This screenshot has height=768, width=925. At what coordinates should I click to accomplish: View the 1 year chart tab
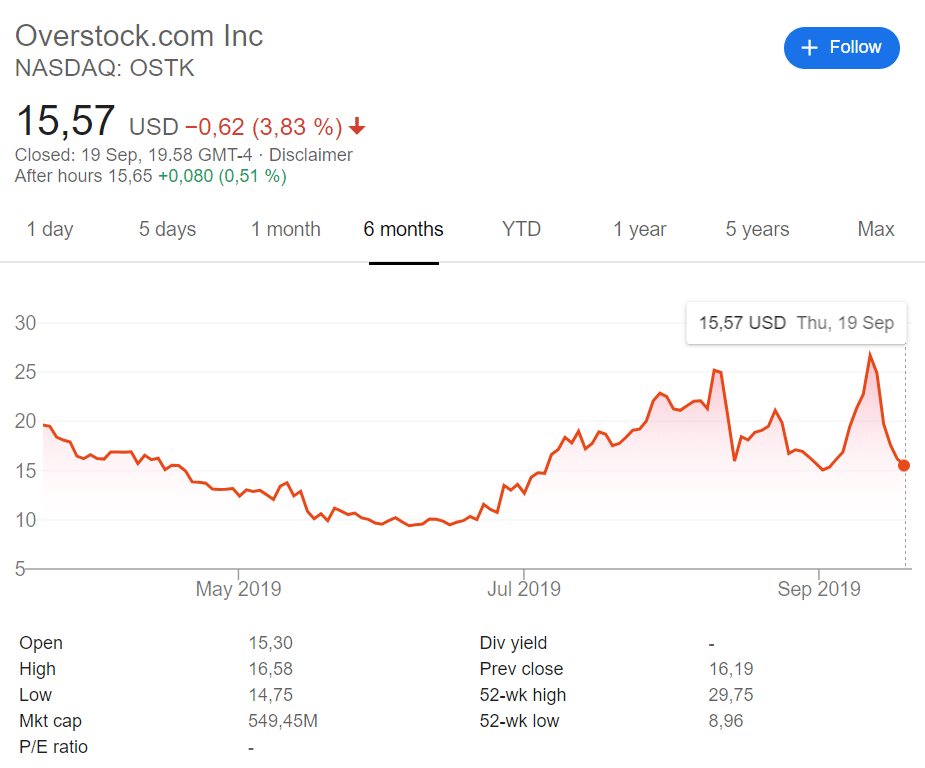(640, 229)
